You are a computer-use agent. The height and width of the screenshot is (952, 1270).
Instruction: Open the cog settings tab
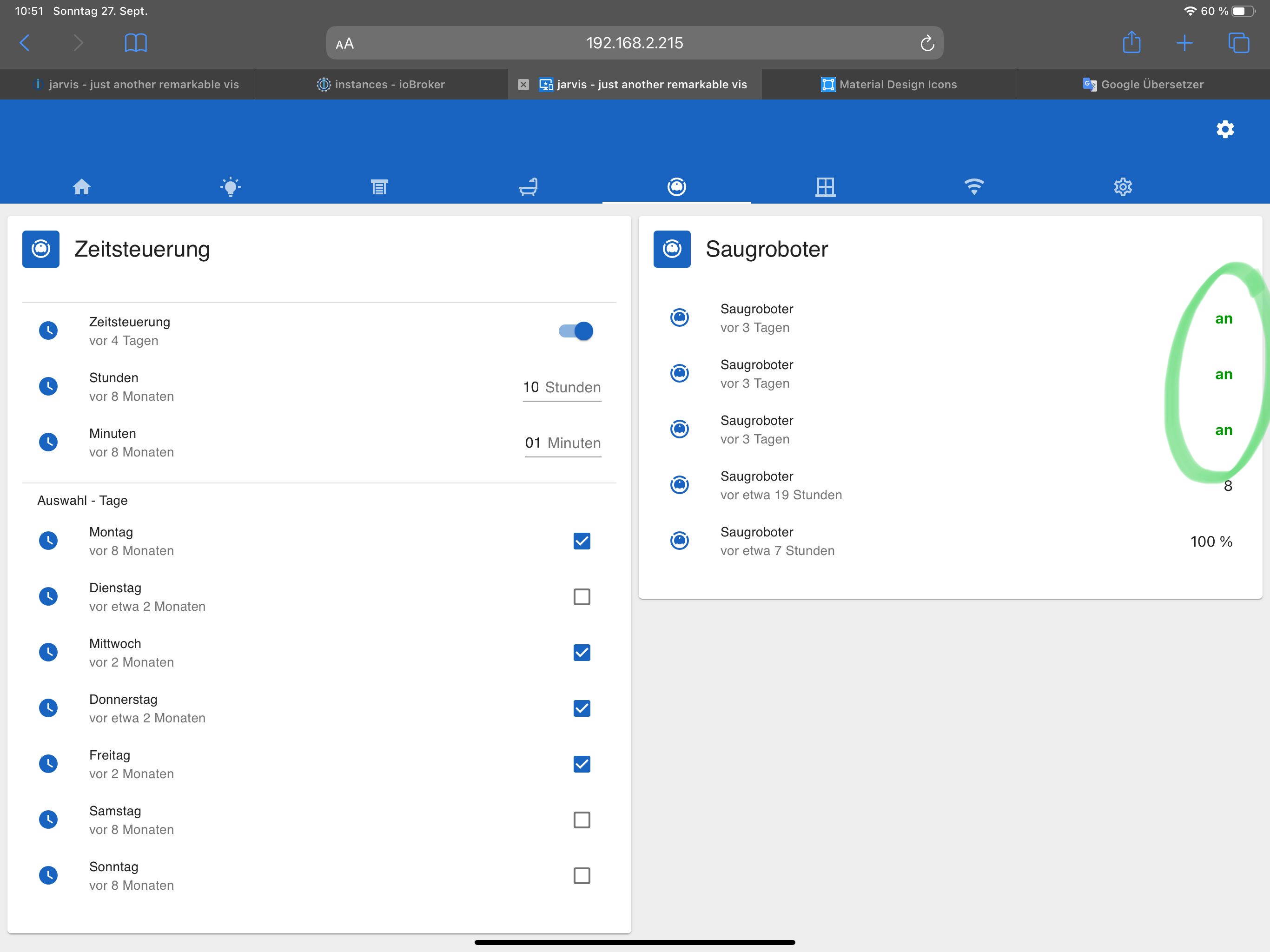(1123, 186)
